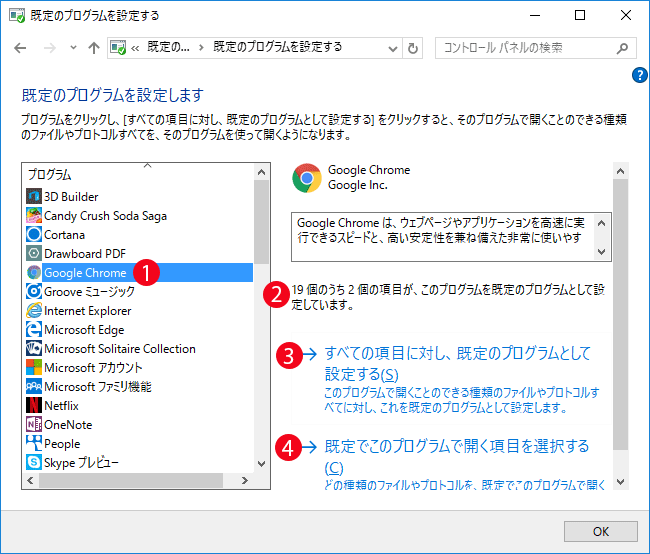
Task: Open help with the blue question mark
Action: pyautogui.click(x=640, y=75)
